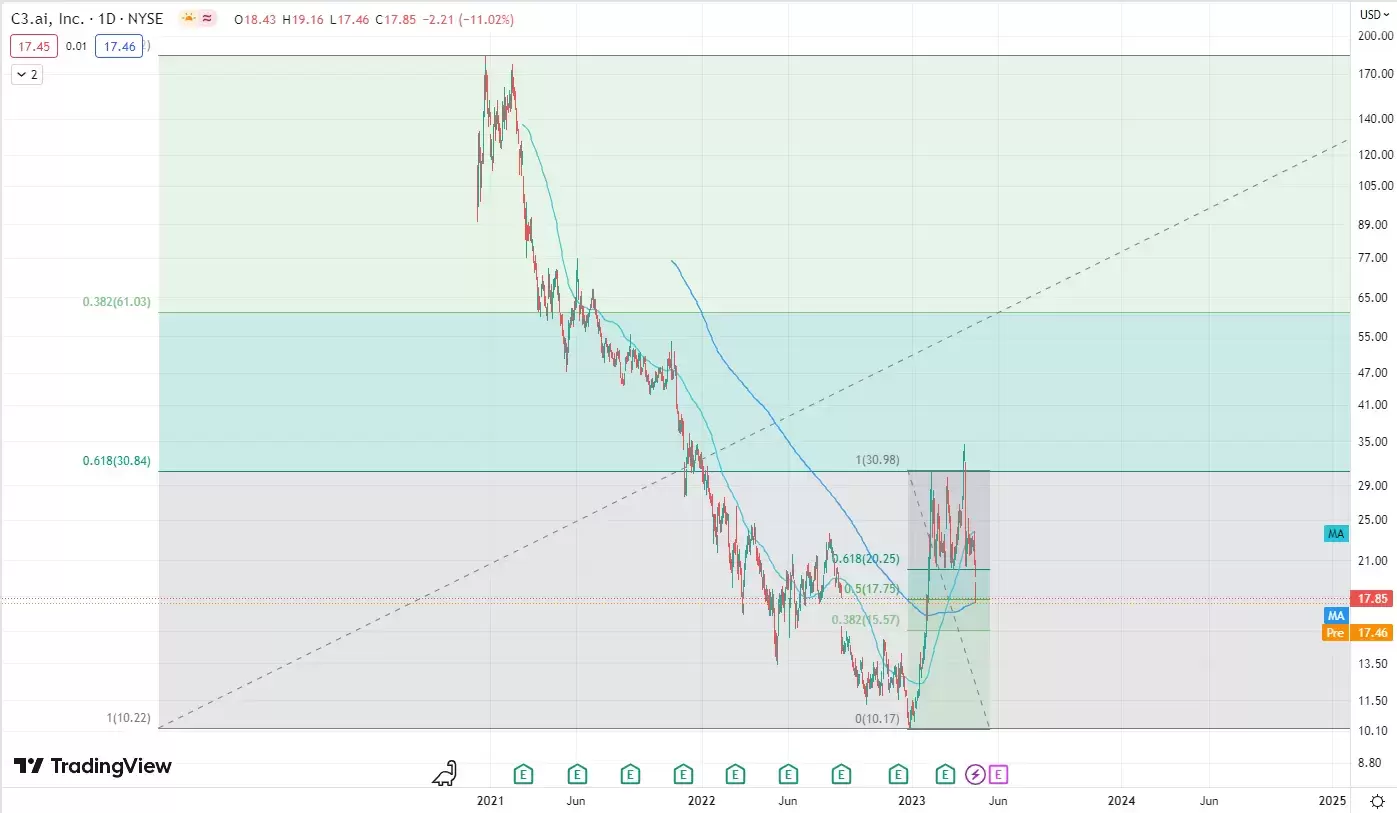Click the 2023 time axis label
This screenshot has width=1397, height=813.
[911, 801]
